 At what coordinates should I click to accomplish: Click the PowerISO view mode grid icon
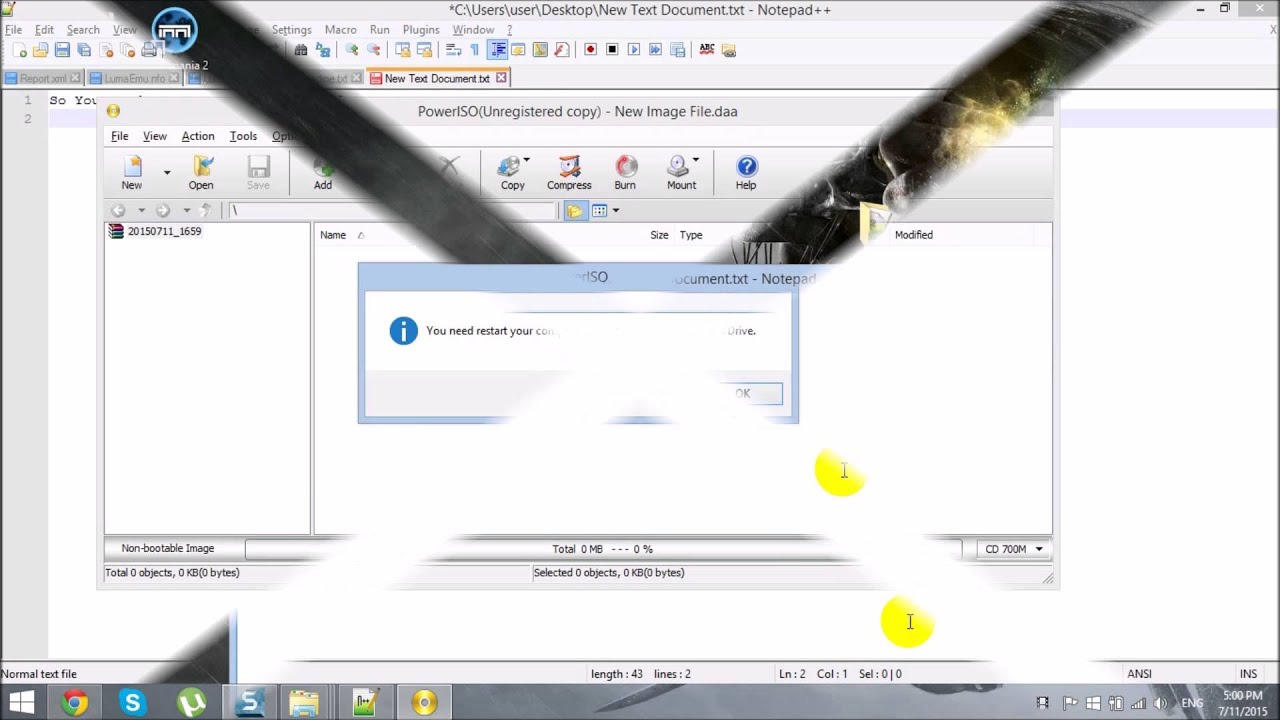pos(600,211)
